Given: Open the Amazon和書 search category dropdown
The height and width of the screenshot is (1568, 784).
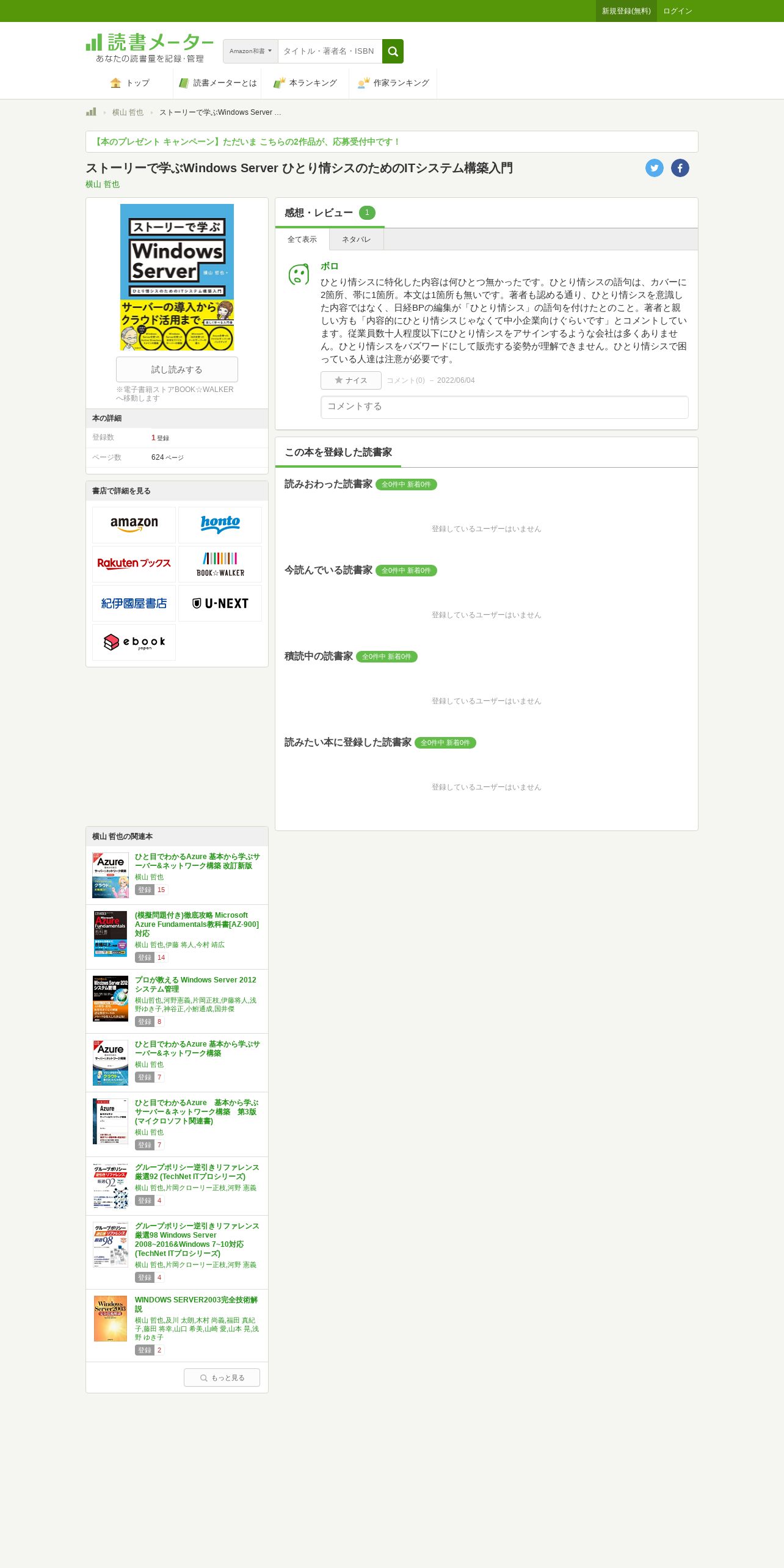Looking at the screenshot, I should click(x=250, y=51).
